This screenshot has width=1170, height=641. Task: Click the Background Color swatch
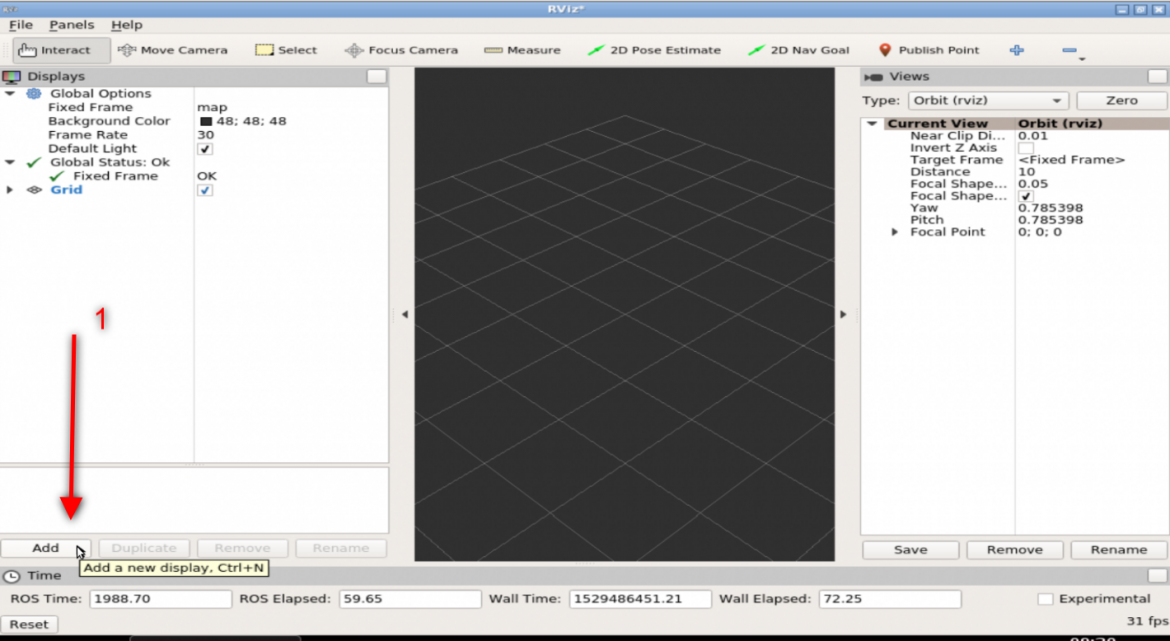(206, 121)
